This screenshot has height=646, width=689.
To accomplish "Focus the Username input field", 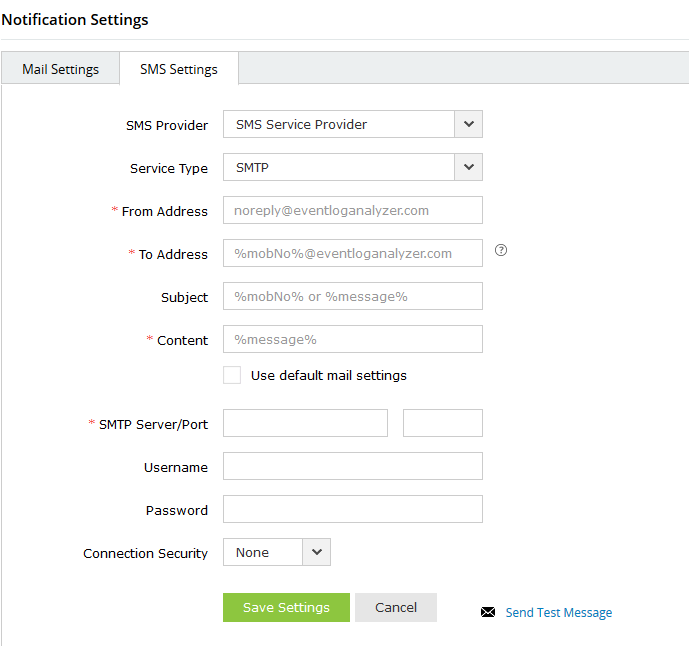I will [x=352, y=466].
